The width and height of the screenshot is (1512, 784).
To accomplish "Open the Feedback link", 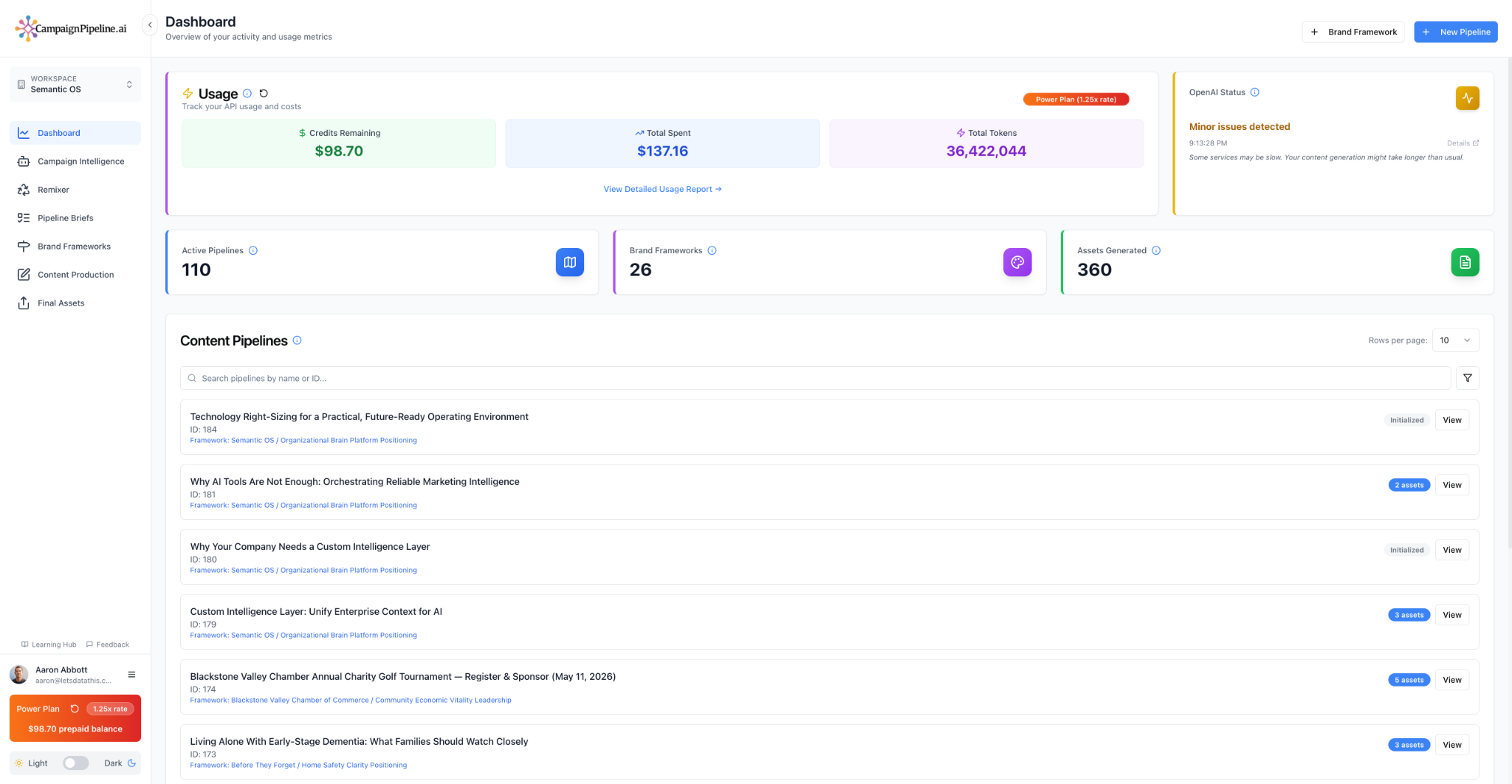I will pos(107,644).
